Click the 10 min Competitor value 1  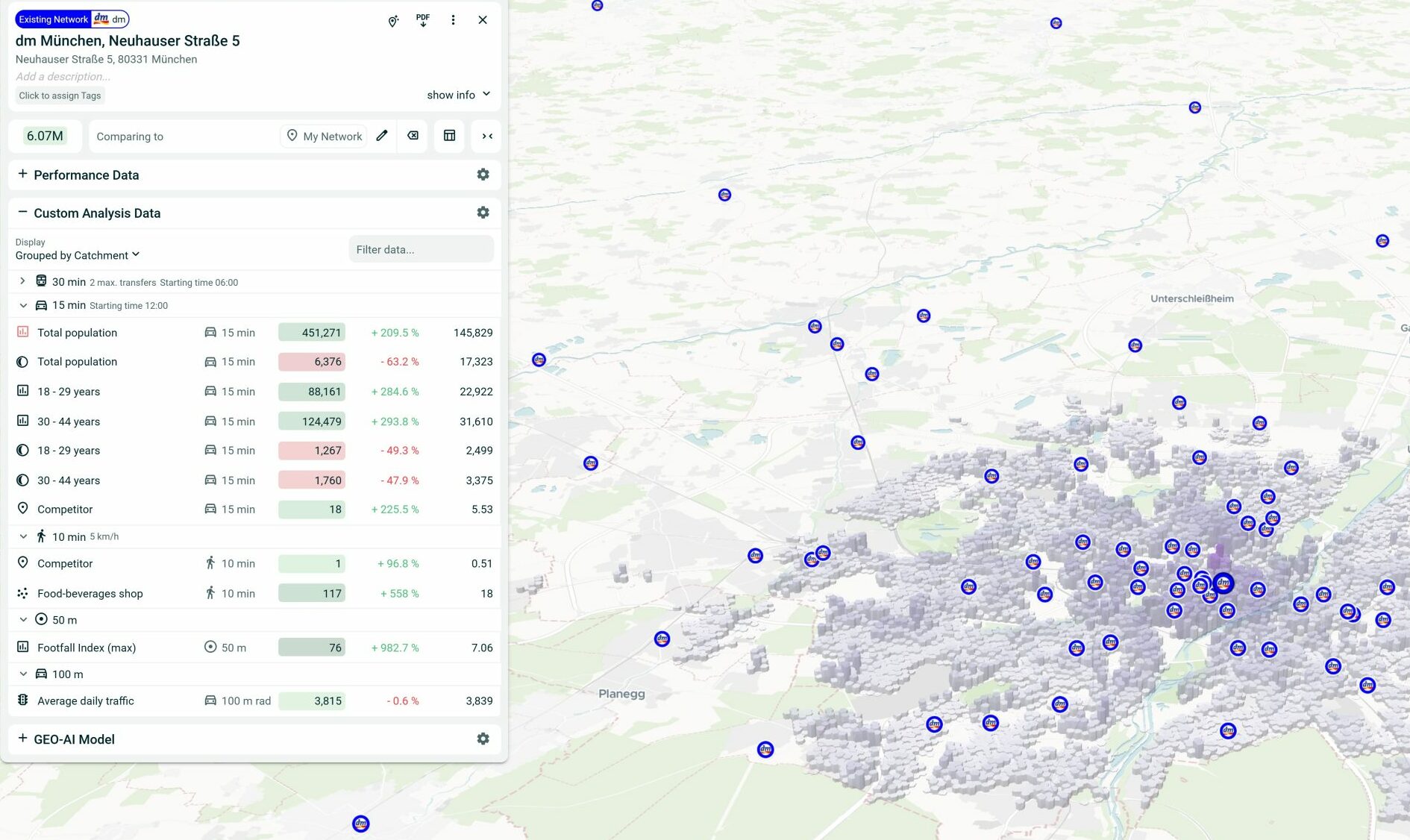pyautogui.click(x=312, y=563)
